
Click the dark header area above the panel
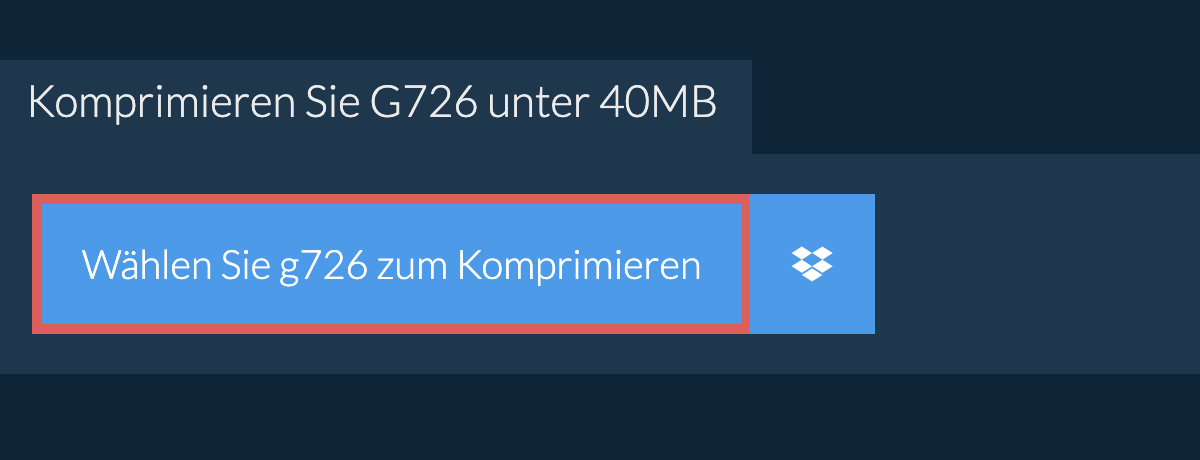(x=600, y=30)
